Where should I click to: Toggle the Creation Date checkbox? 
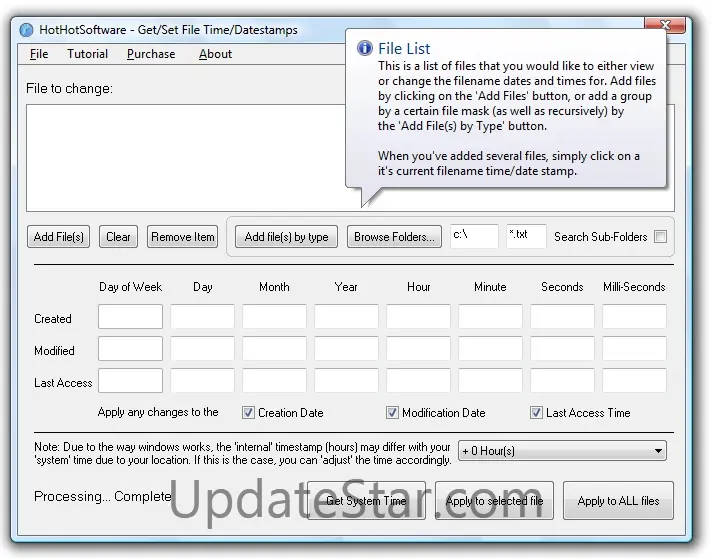tap(248, 413)
